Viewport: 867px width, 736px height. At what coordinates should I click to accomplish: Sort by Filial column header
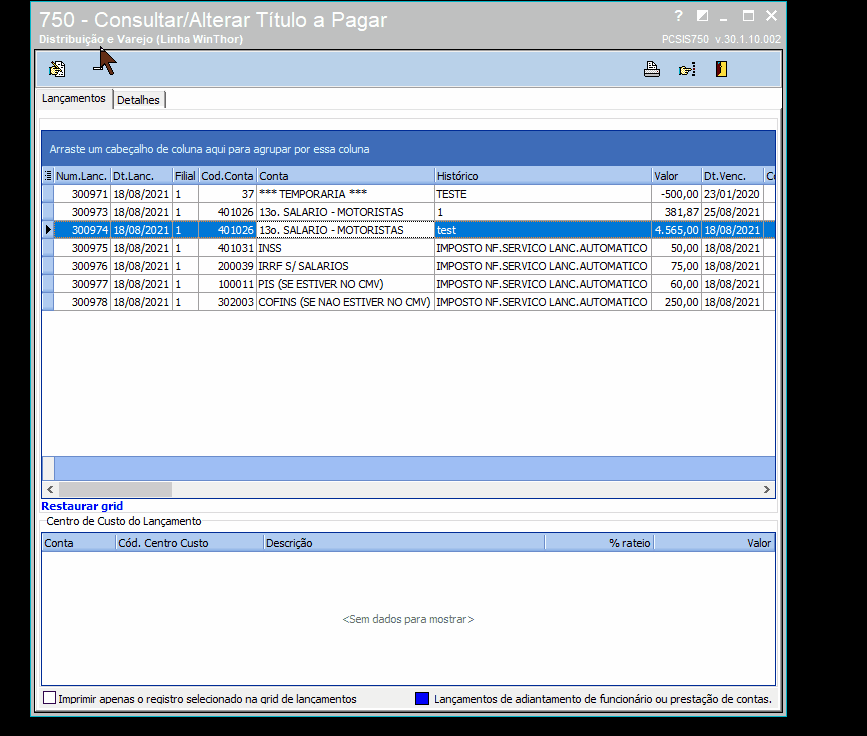(185, 176)
